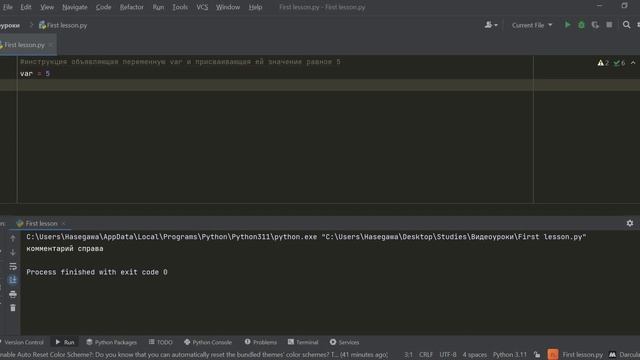
Task: Click First lesson.py status bar widget
Action: [x=582, y=355]
